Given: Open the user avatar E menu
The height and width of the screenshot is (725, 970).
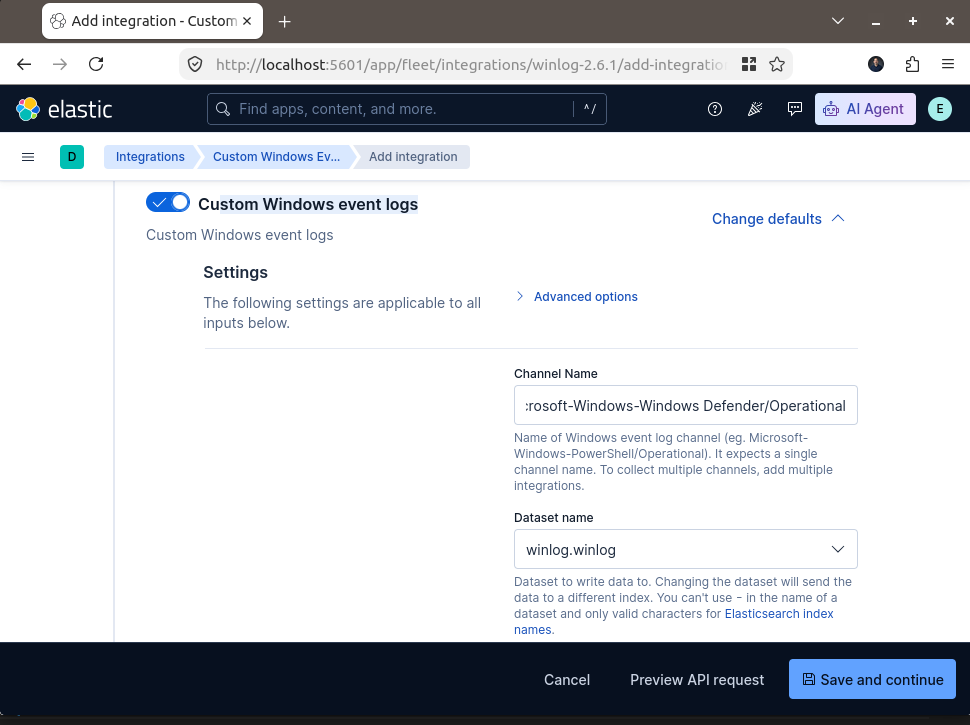Looking at the screenshot, I should (940, 109).
